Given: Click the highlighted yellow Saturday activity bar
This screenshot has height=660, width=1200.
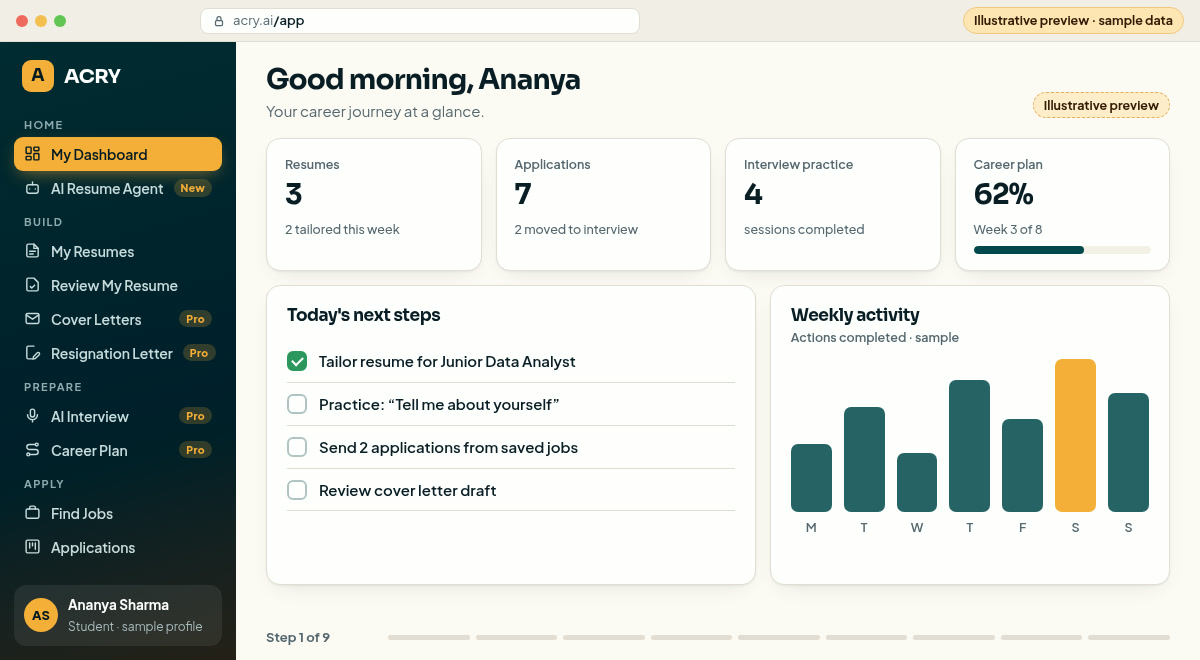Looking at the screenshot, I should pyautogui.click(x=1075, y=436).
